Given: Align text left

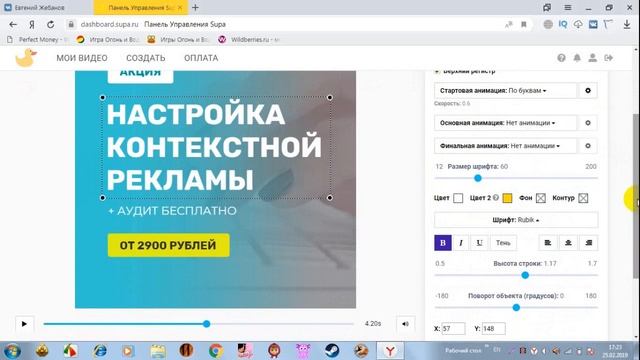Looking at the screenshot, I should (548, 243).
